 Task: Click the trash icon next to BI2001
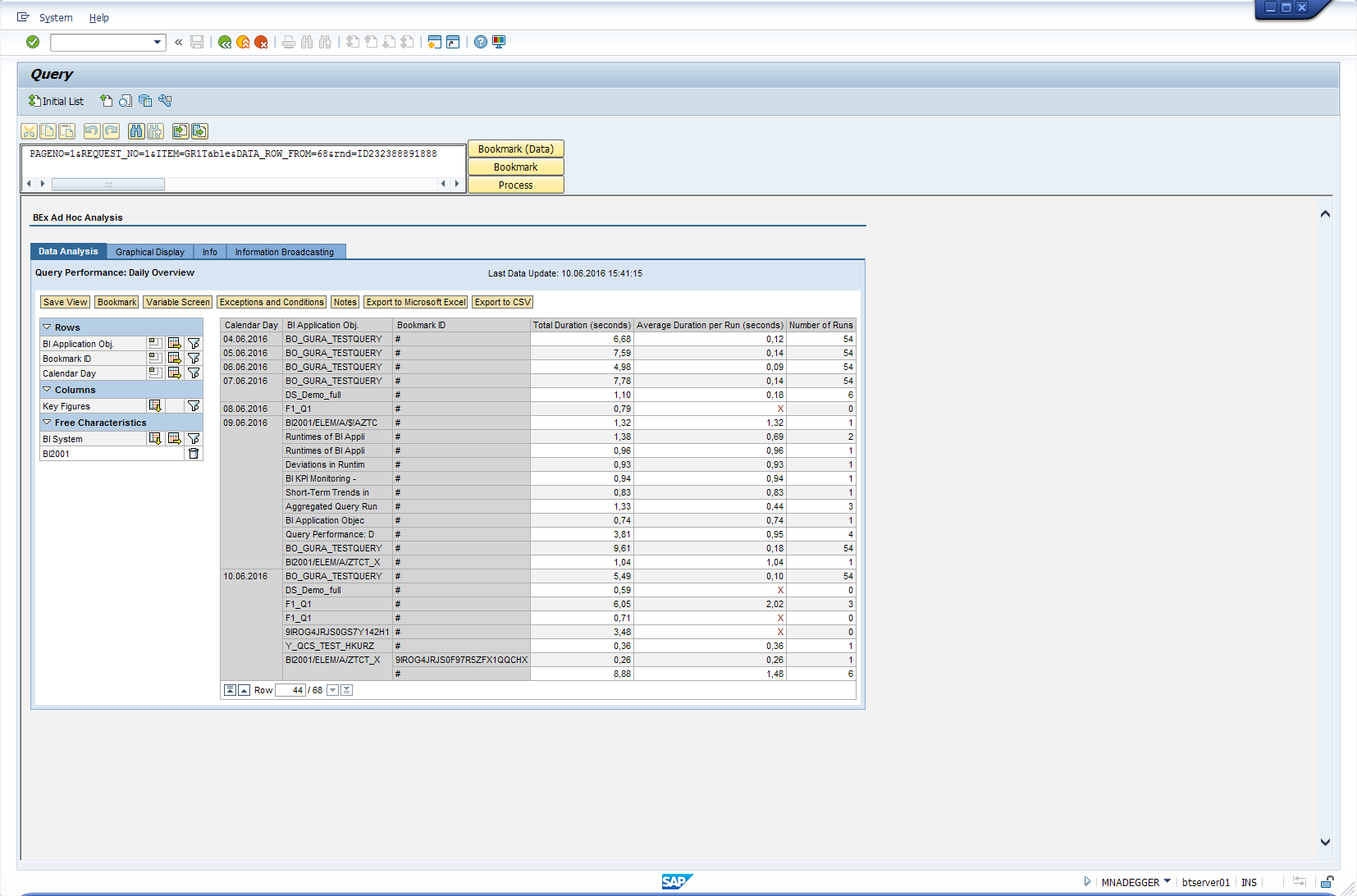(x=194, y=454)
